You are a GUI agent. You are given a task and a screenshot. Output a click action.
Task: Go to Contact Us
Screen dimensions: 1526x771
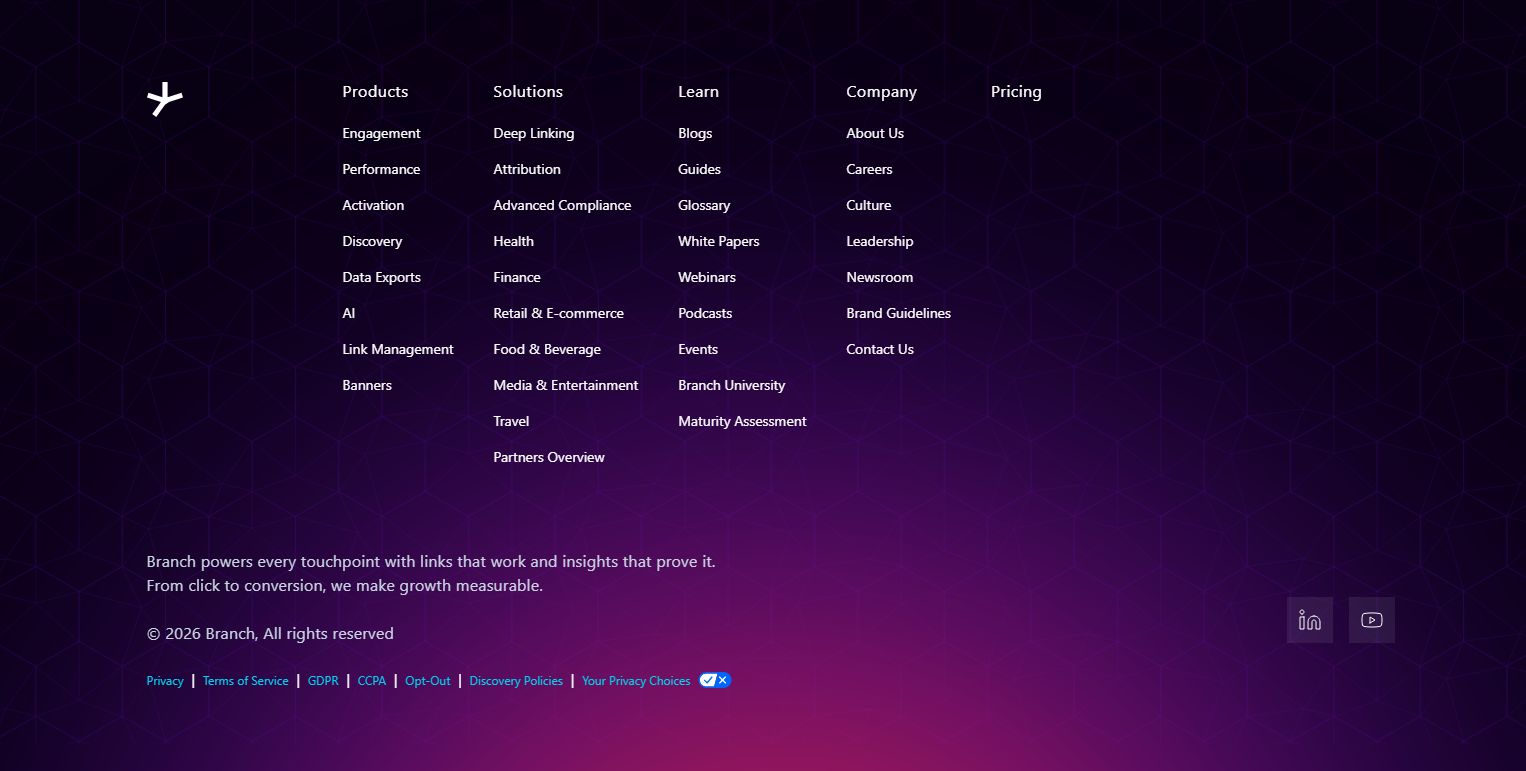coord(880,349)
